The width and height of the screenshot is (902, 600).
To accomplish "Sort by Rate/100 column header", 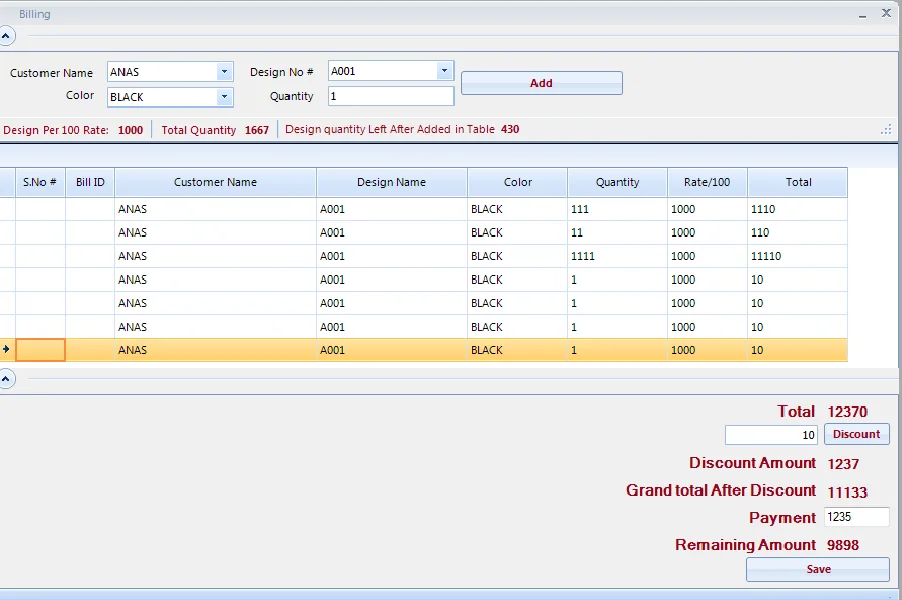I will point(707,182).
